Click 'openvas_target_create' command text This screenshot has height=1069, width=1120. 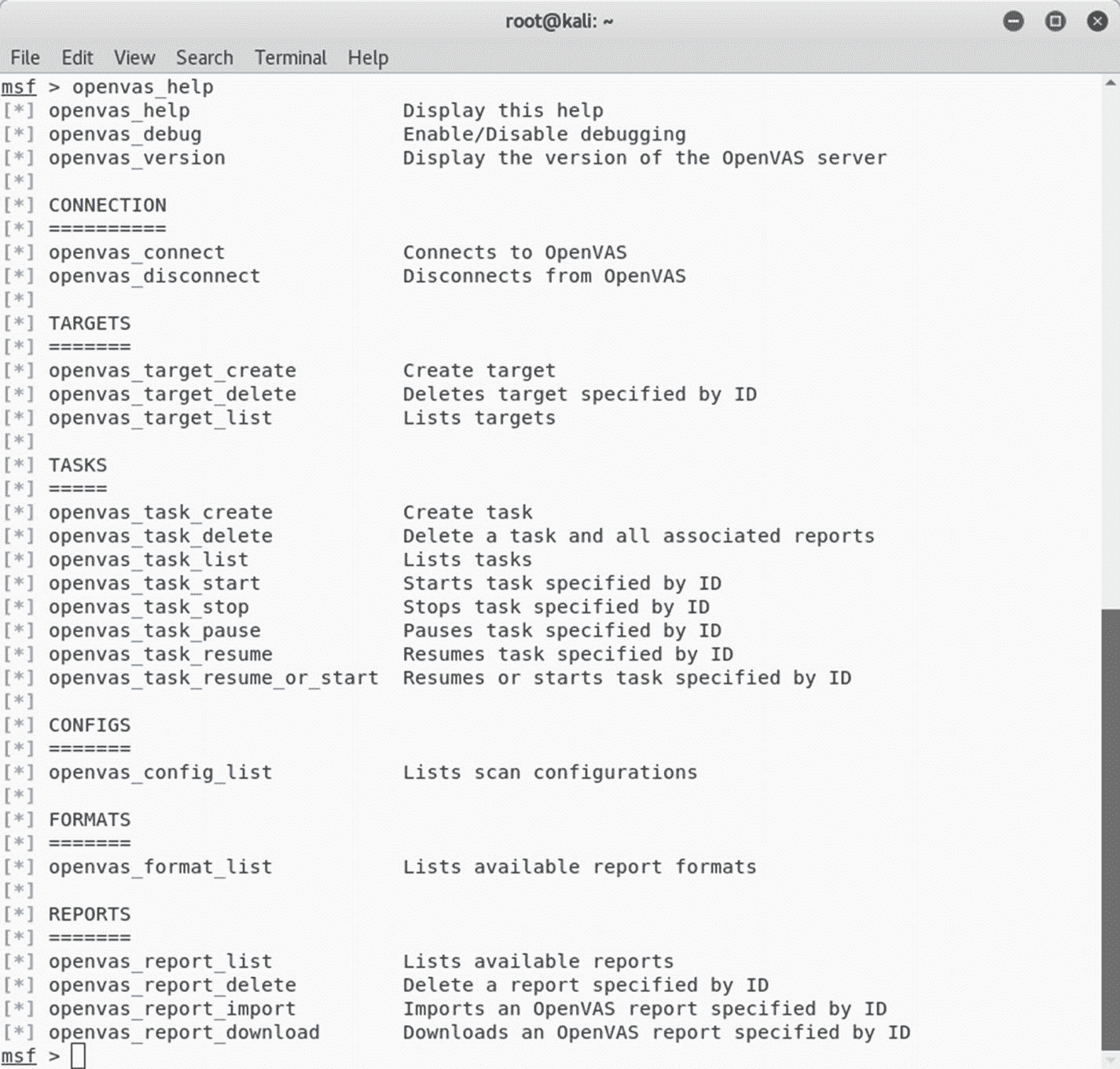(172, 370)
